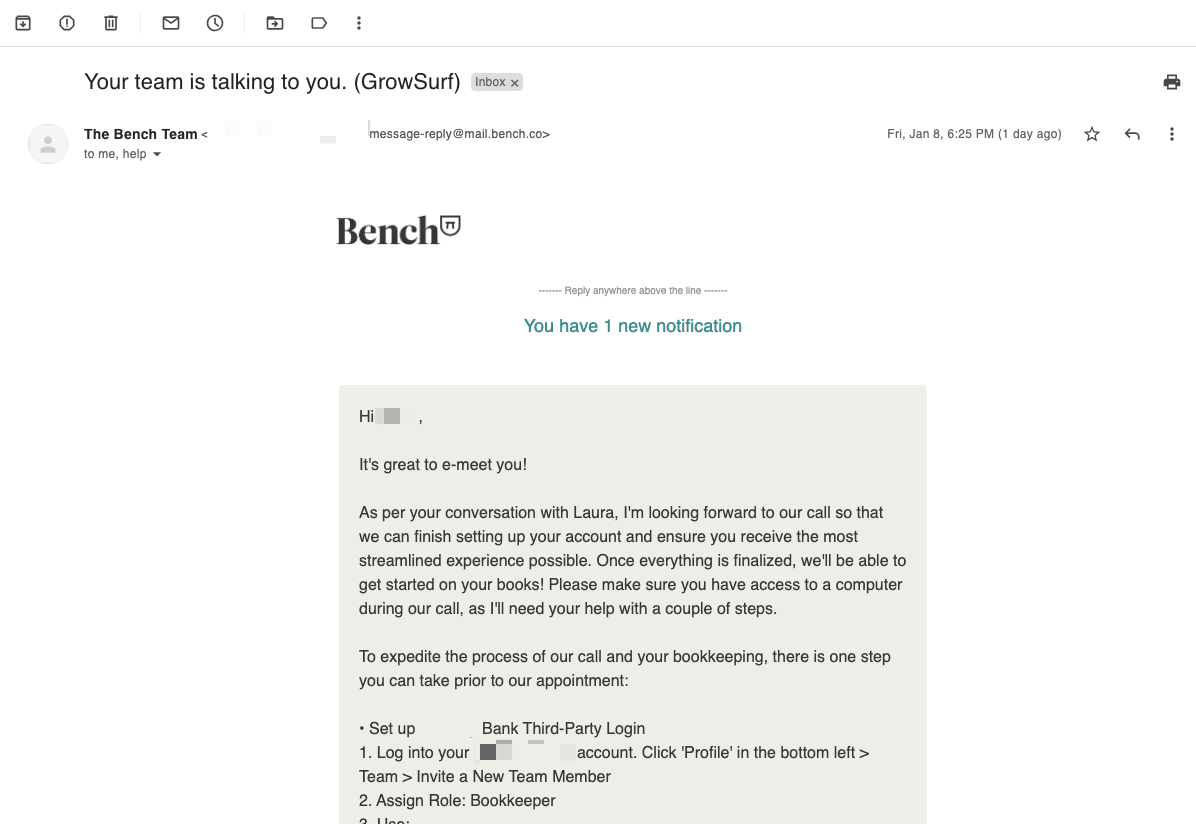Expand recipient details next to 'to me, help'
The image size is (1196, 824).
[x=157, y=155]
